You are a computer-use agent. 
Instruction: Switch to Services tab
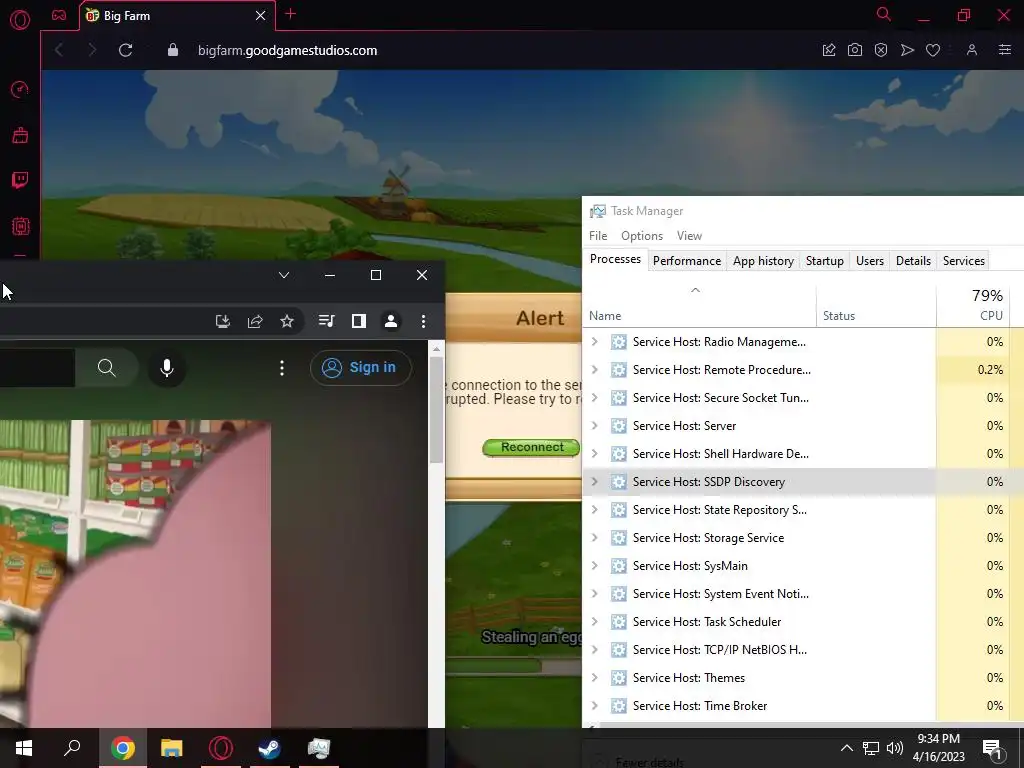click(964, 261)
